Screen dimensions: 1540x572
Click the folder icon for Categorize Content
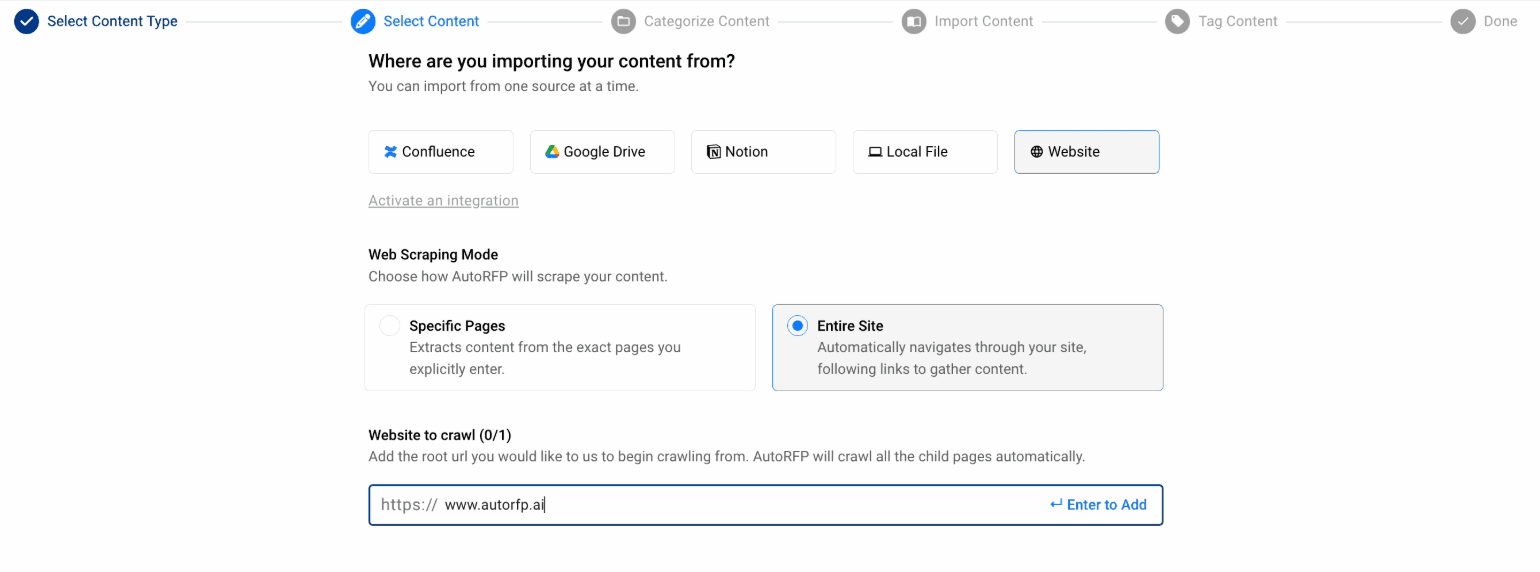coord(623,21)
